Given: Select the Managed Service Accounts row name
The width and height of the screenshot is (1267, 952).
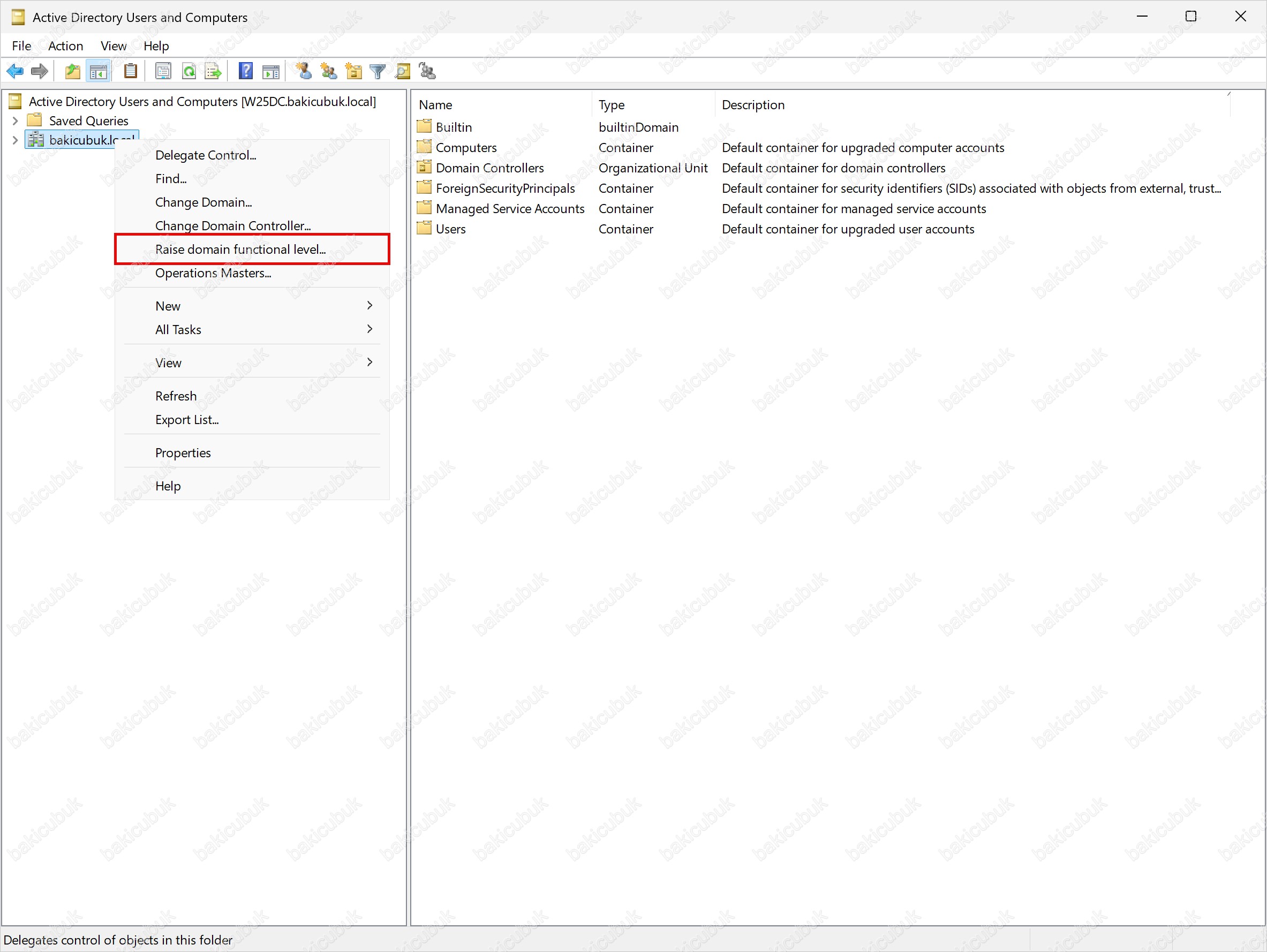Looking at the screenshot, I should tap(510, 208).
